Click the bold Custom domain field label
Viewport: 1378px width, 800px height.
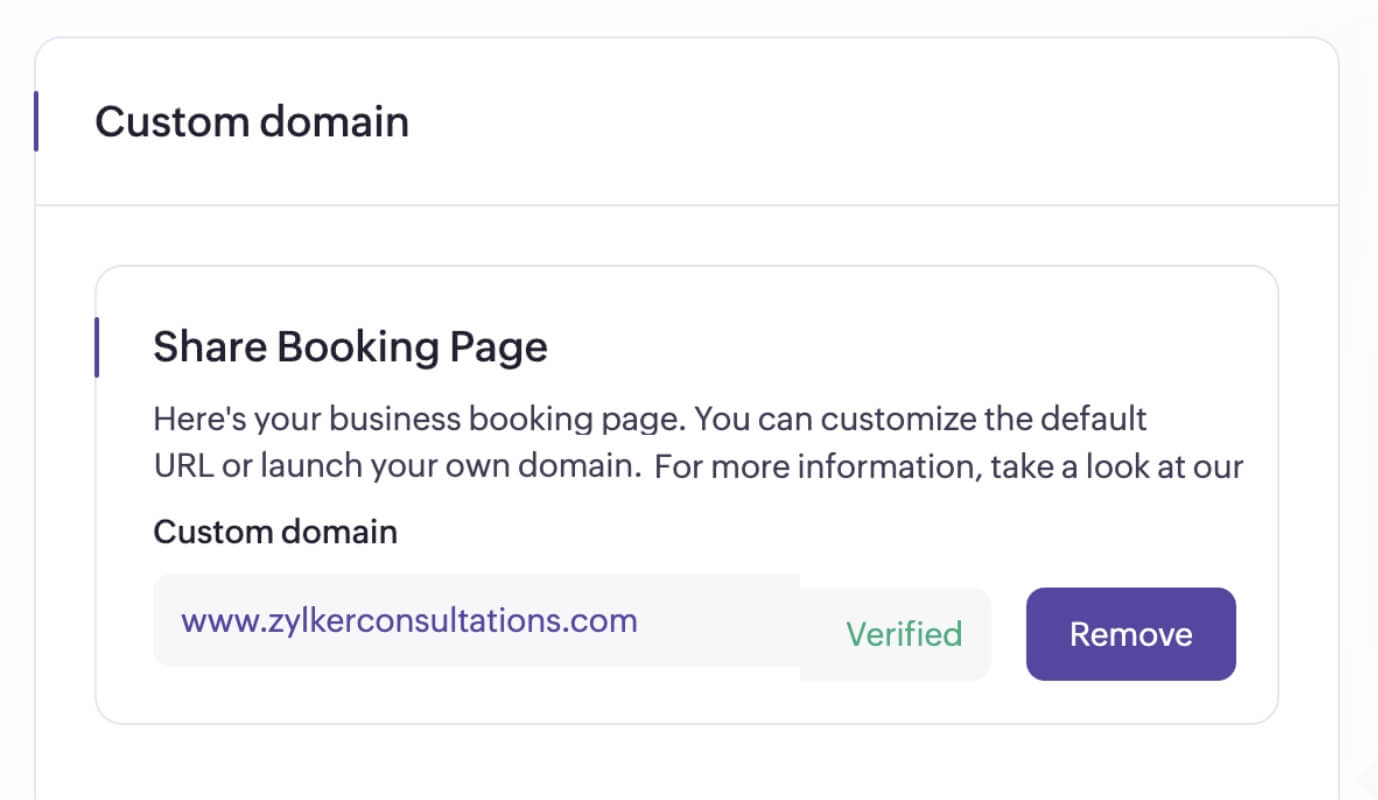(x=275, y=531)
